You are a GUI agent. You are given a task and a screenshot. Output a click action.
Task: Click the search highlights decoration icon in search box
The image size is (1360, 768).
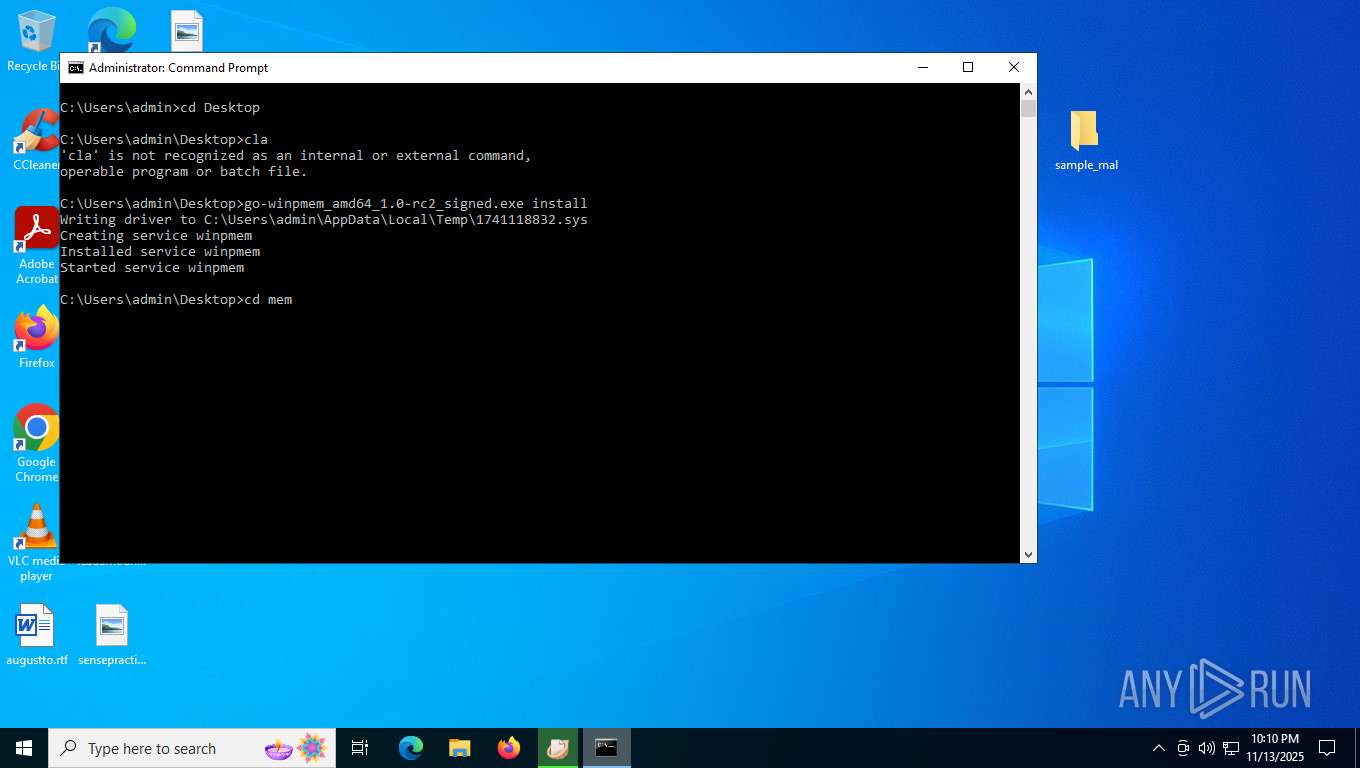pos(296,748)
